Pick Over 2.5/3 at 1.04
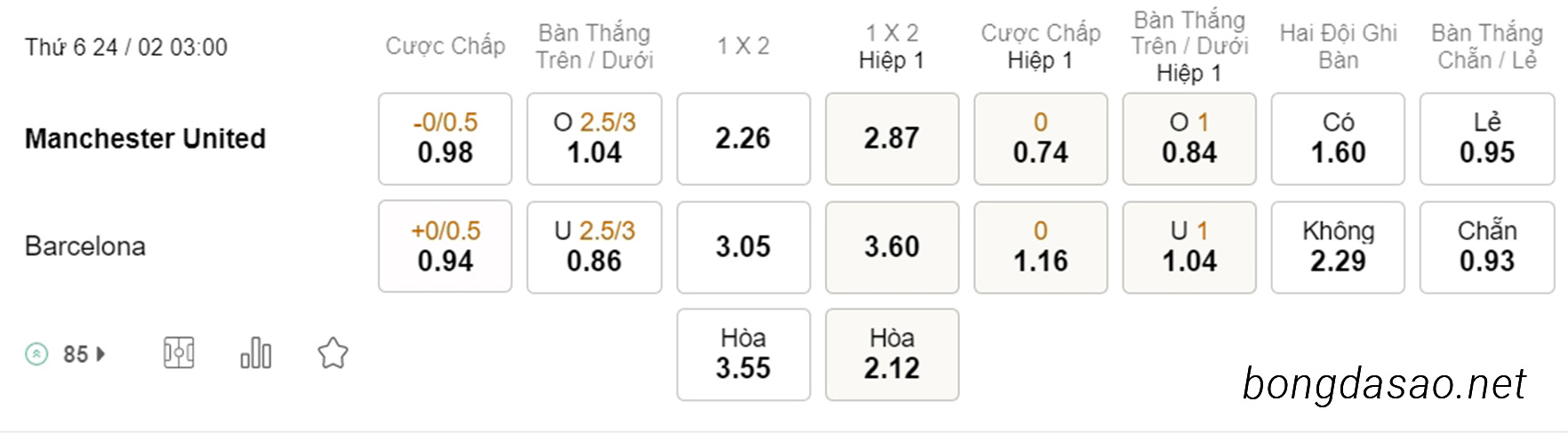Screen dimensions: 1568x442 pyautogui.click(x=595, y=139)
